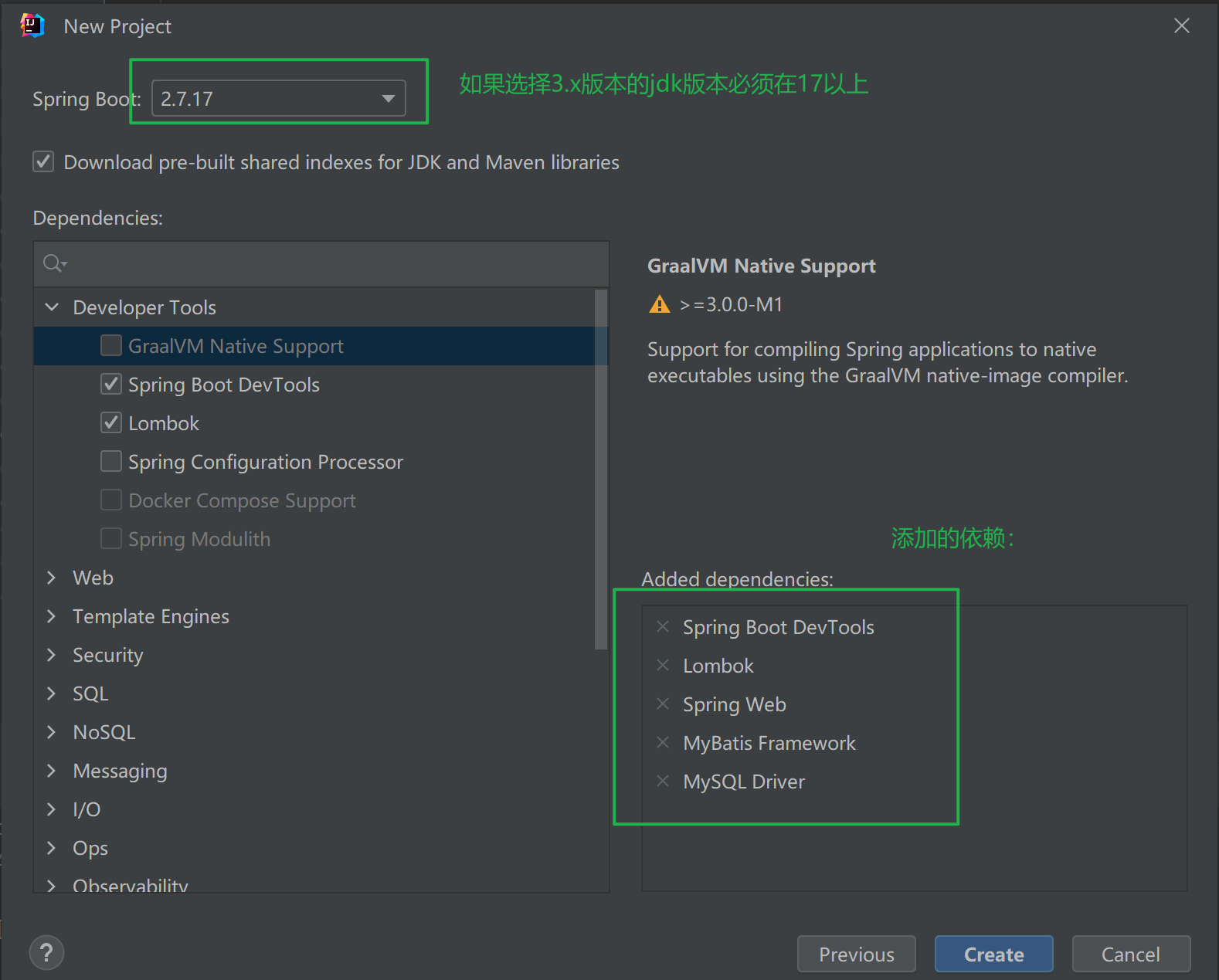This screenshot has height=980, width=1219.
Task: Remove Spring Boot DevTools from added dependencies
Action: point(663,626)
